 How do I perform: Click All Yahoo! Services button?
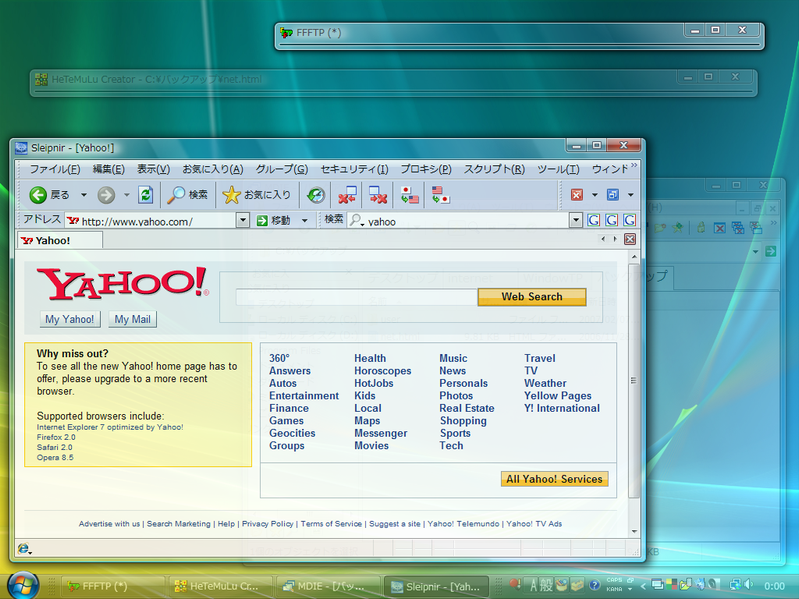[554, 479]
